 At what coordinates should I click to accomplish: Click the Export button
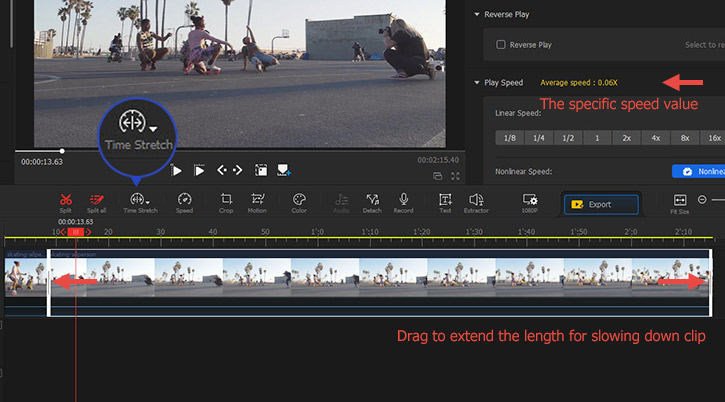601,204
